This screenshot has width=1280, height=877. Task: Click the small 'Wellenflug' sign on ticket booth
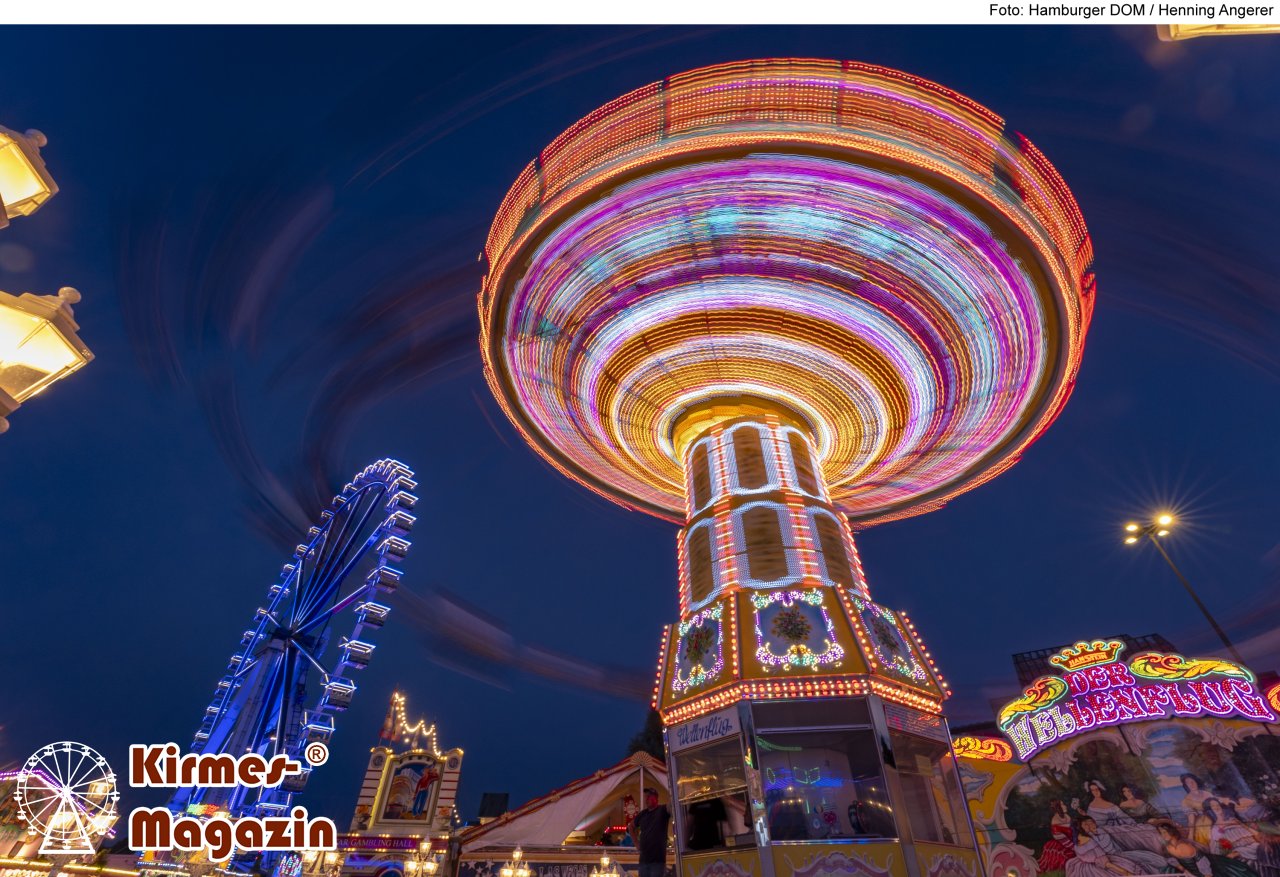tap(704, 730)
